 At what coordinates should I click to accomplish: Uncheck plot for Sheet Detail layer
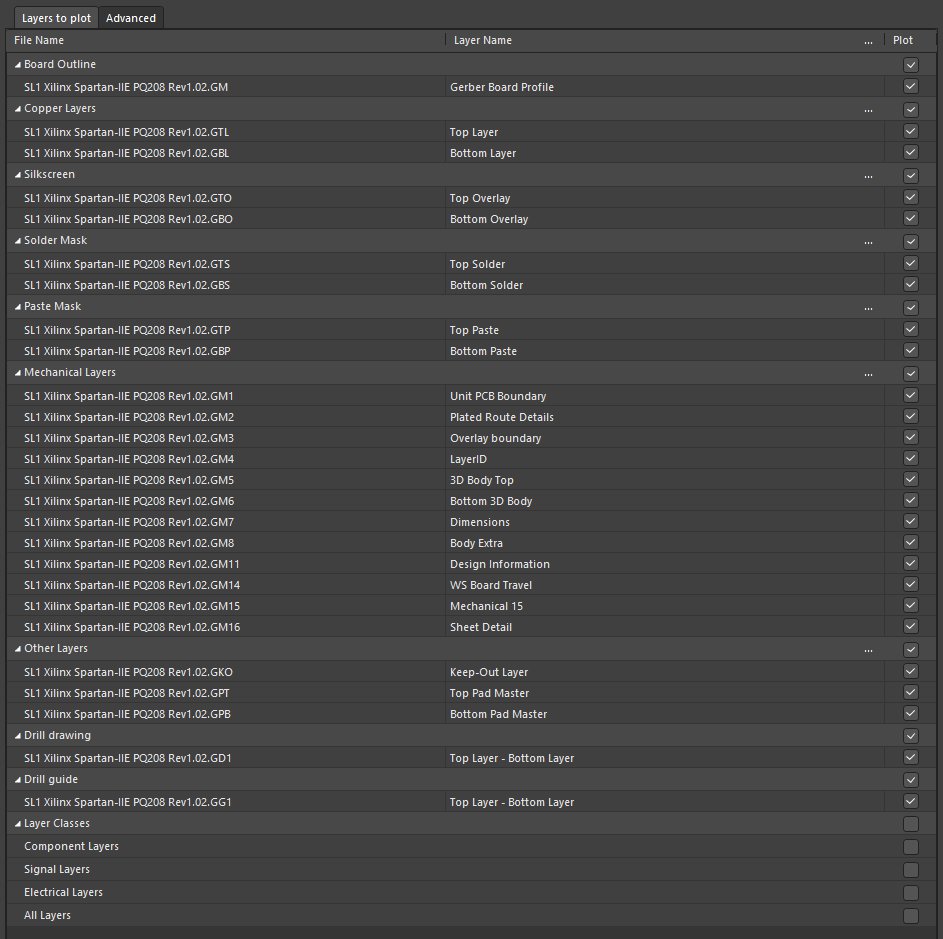[x=911, y=626]
